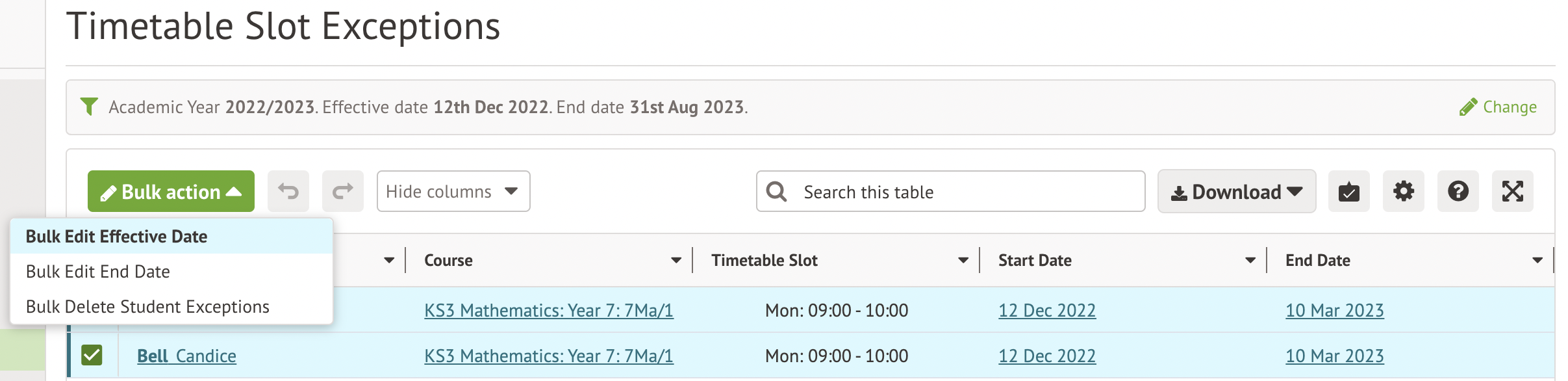
Task: Choose Bulk Edit End Date option
Action: (98, 272)
